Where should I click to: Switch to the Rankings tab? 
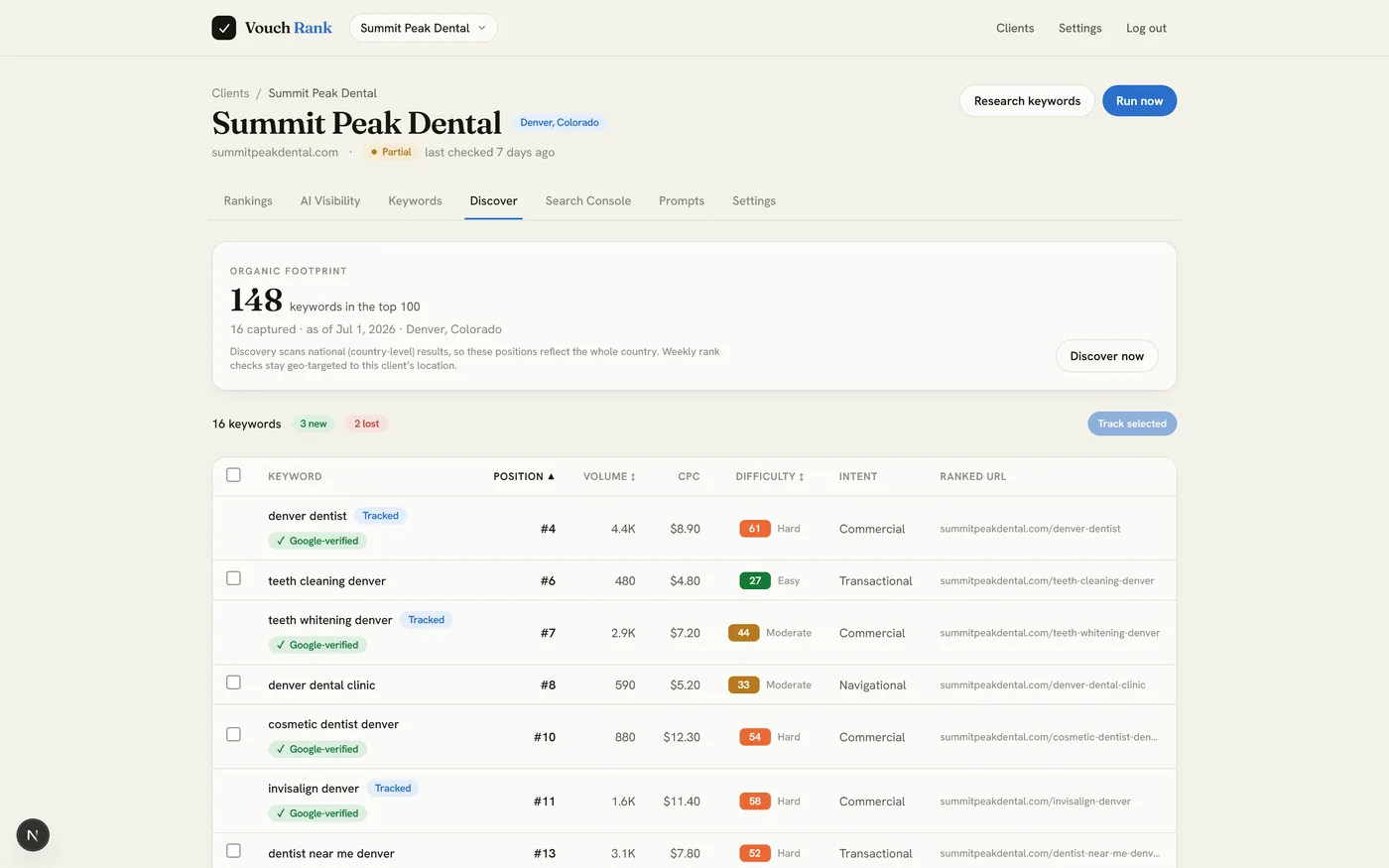[x=248, y=200]
